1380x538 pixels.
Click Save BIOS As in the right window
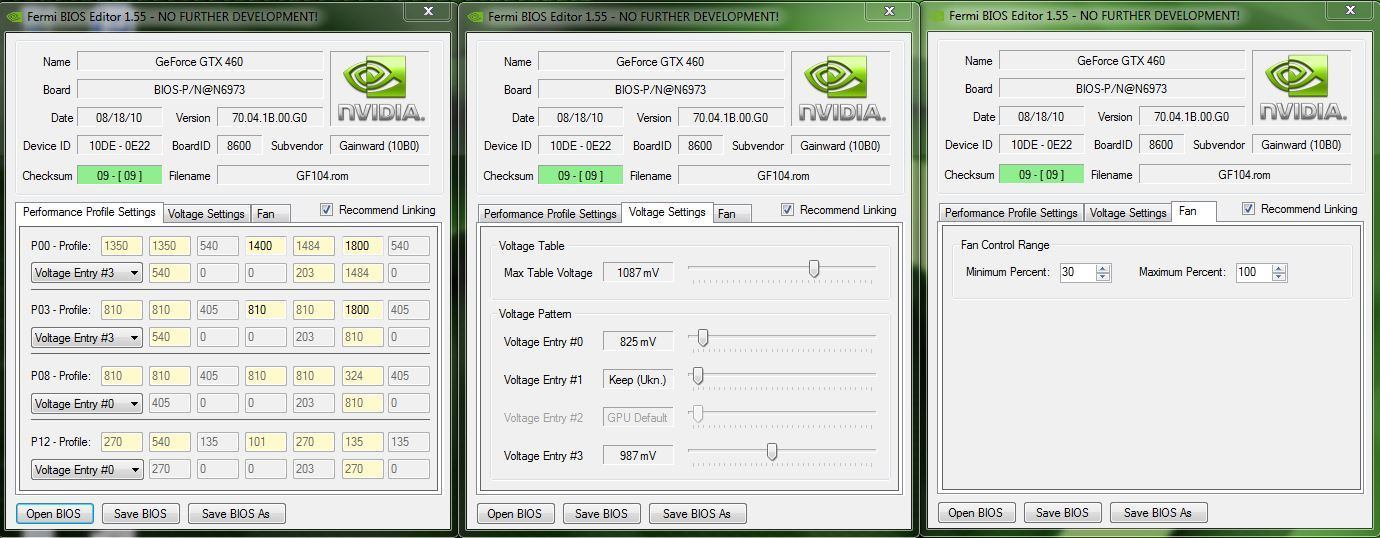[1158, 512]
